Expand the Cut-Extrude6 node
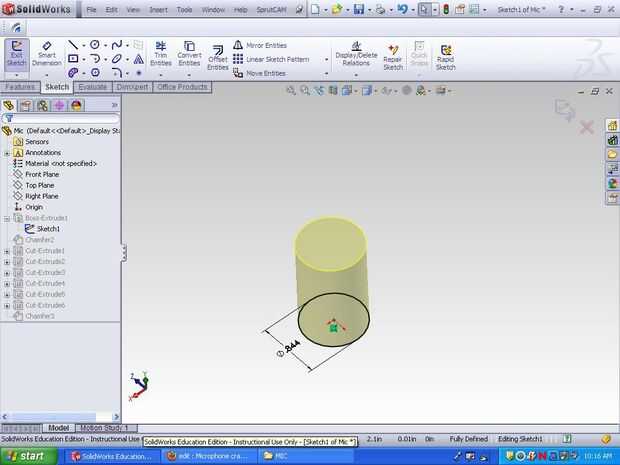This screenshot has height=465, width=620. (x=6, y=306)
